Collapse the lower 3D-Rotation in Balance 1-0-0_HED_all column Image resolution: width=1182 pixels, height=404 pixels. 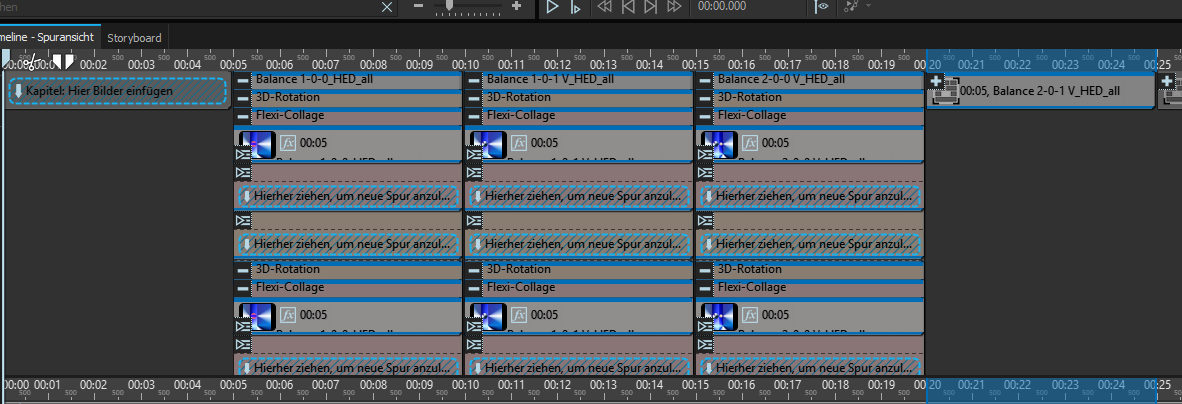pyautogui.click(x=242, y=271)
